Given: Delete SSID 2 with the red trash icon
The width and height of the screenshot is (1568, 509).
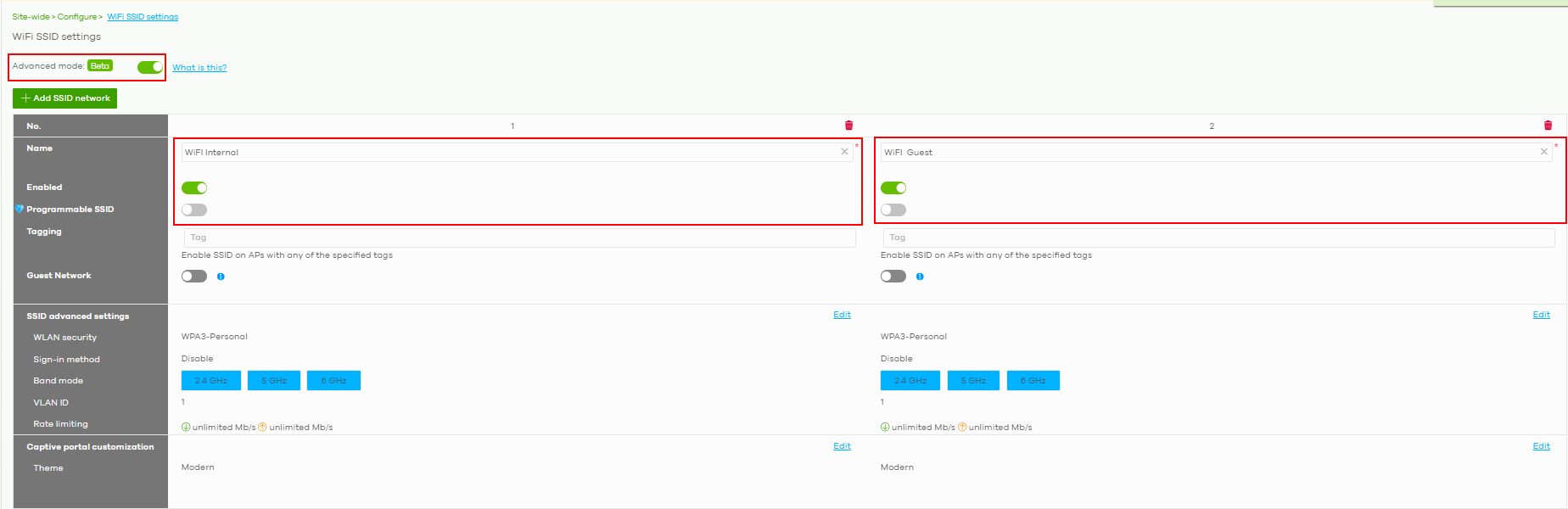Looking at the screenshot, I should coord(1548,126).
